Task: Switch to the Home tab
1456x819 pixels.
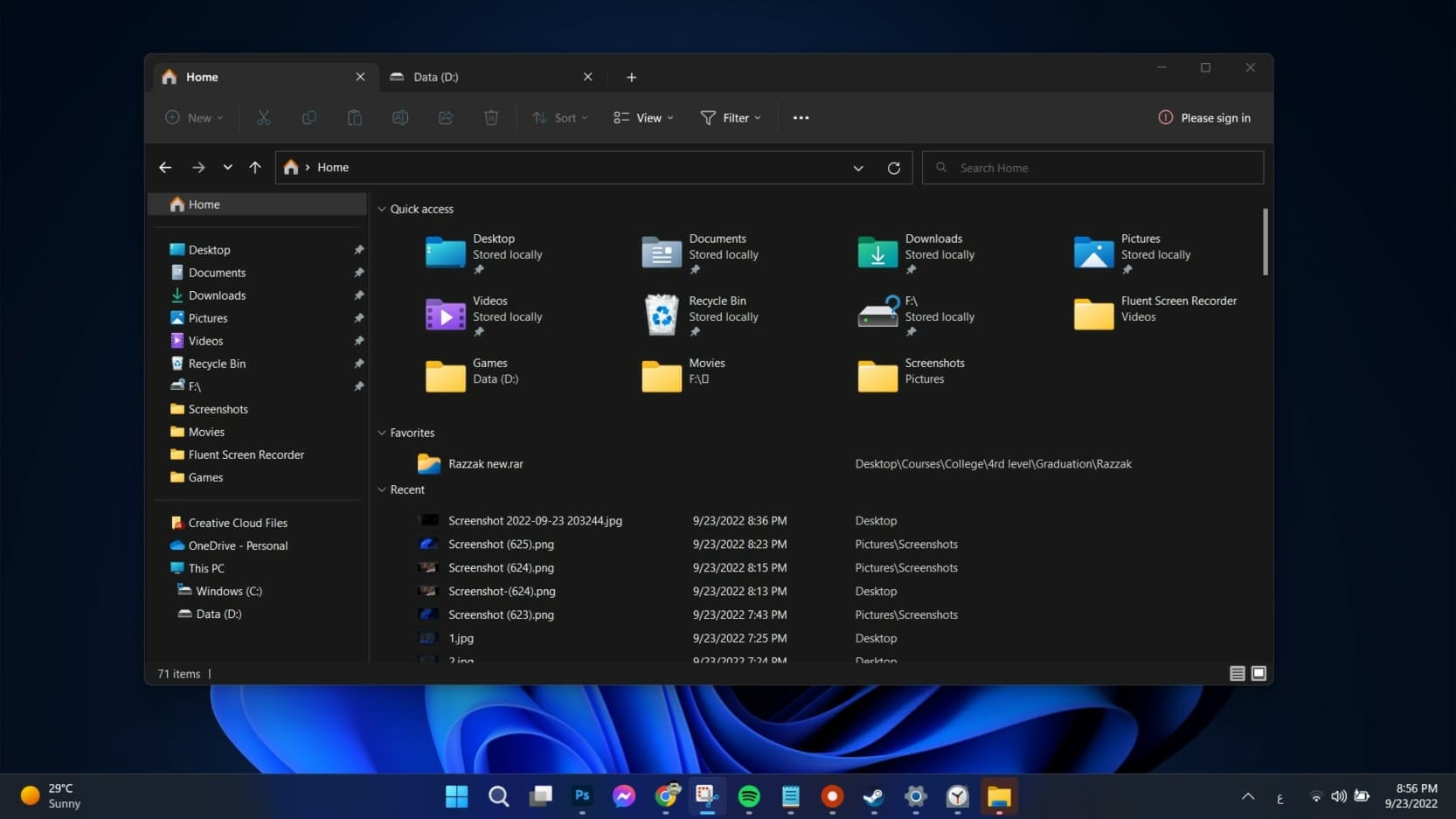Action: click(x=266, y=77)
